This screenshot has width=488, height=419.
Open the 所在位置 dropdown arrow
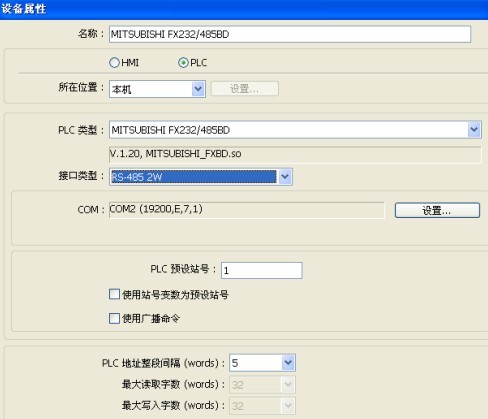pos(198,89)
